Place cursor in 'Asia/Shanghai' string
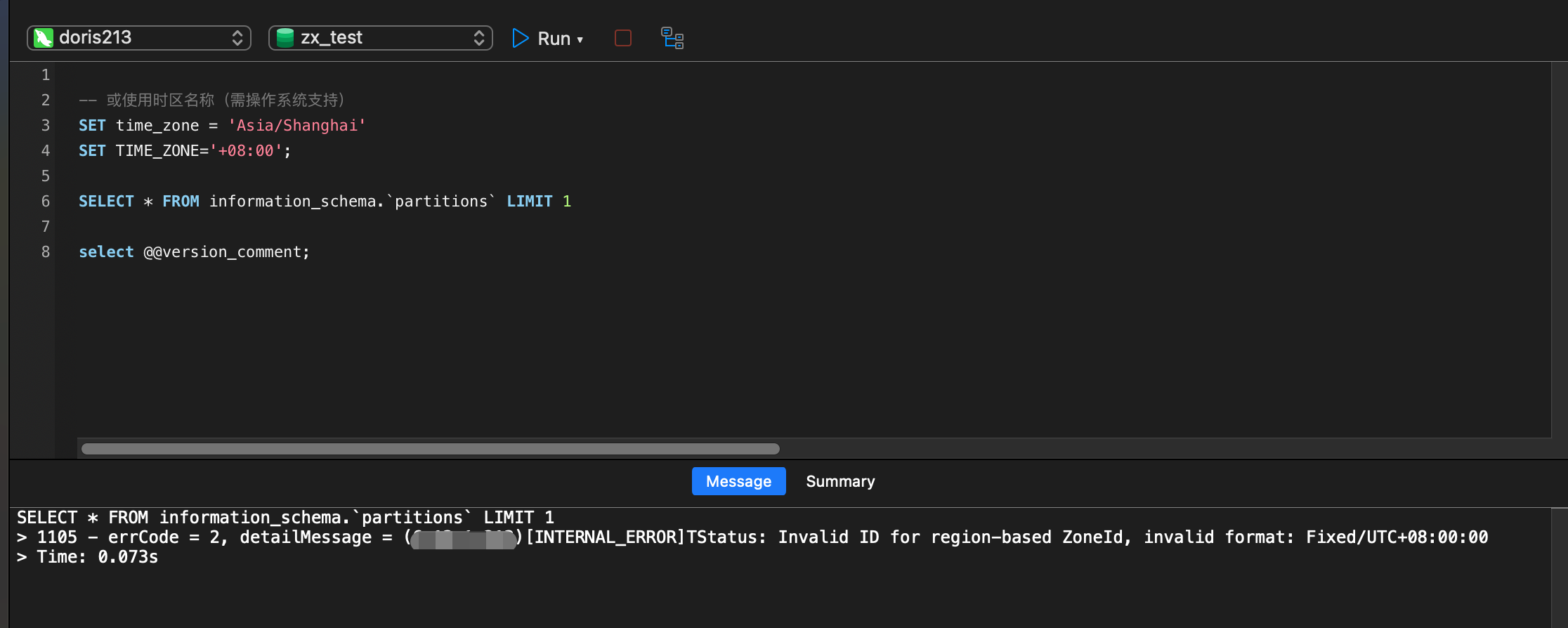 click(x=296, y=126)
